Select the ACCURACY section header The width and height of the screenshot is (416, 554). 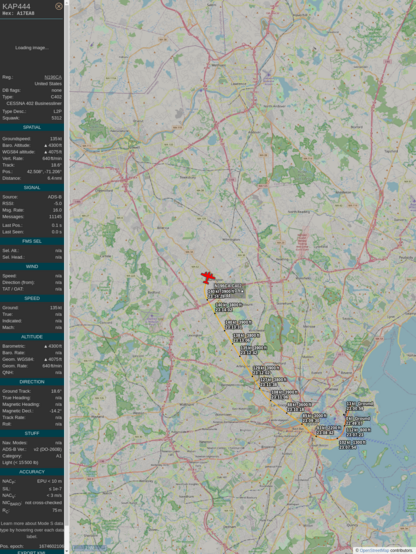click(32, 472)
